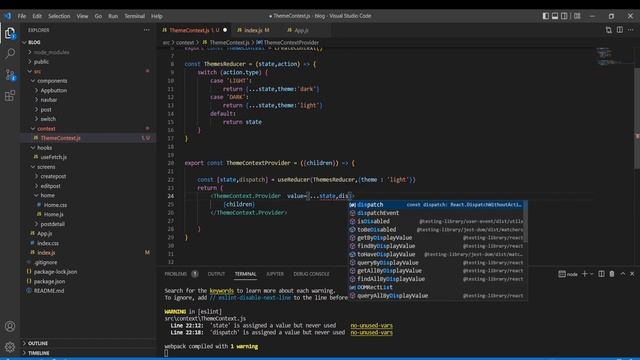Click first no-unused-vars link in terminal
The height and width of the screenshot is (360, 640).
pos(371,325)
